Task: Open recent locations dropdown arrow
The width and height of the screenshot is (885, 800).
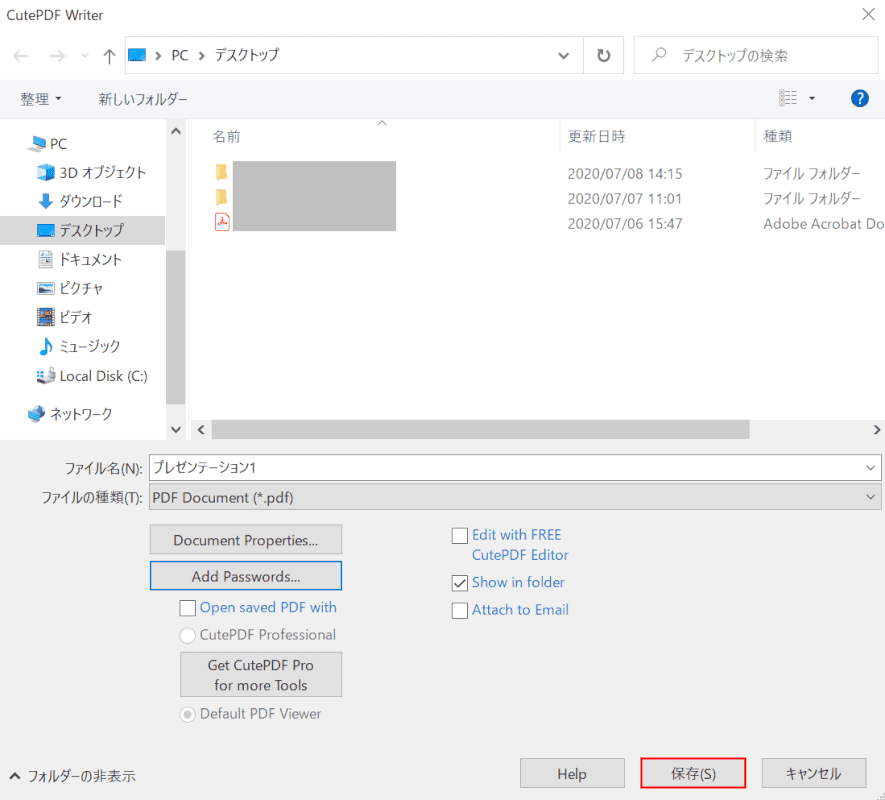Action: click(85, 55)
